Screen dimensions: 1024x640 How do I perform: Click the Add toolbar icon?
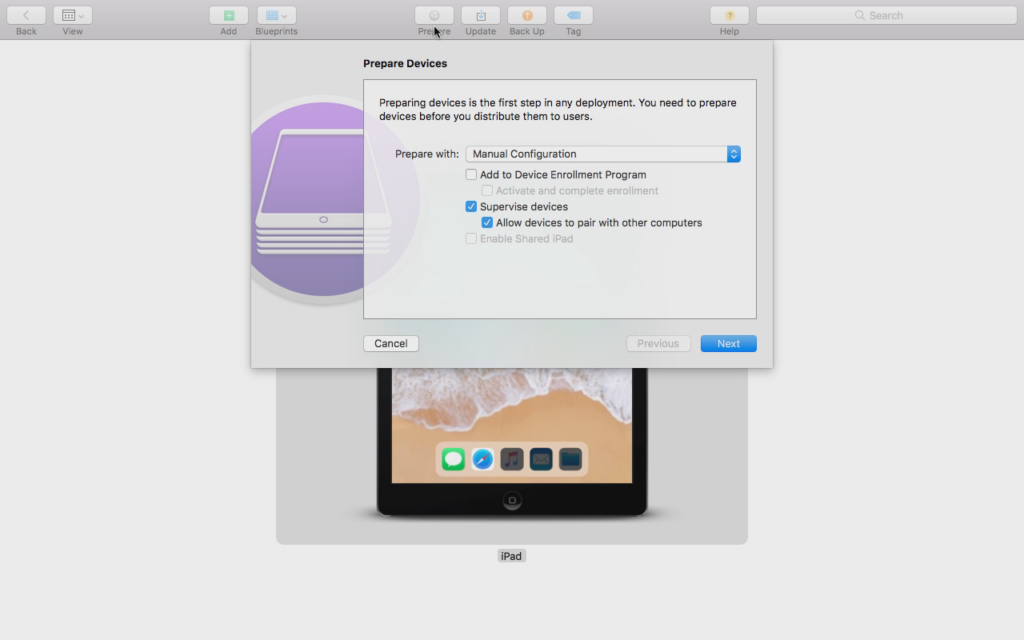(x=228, y=16)
